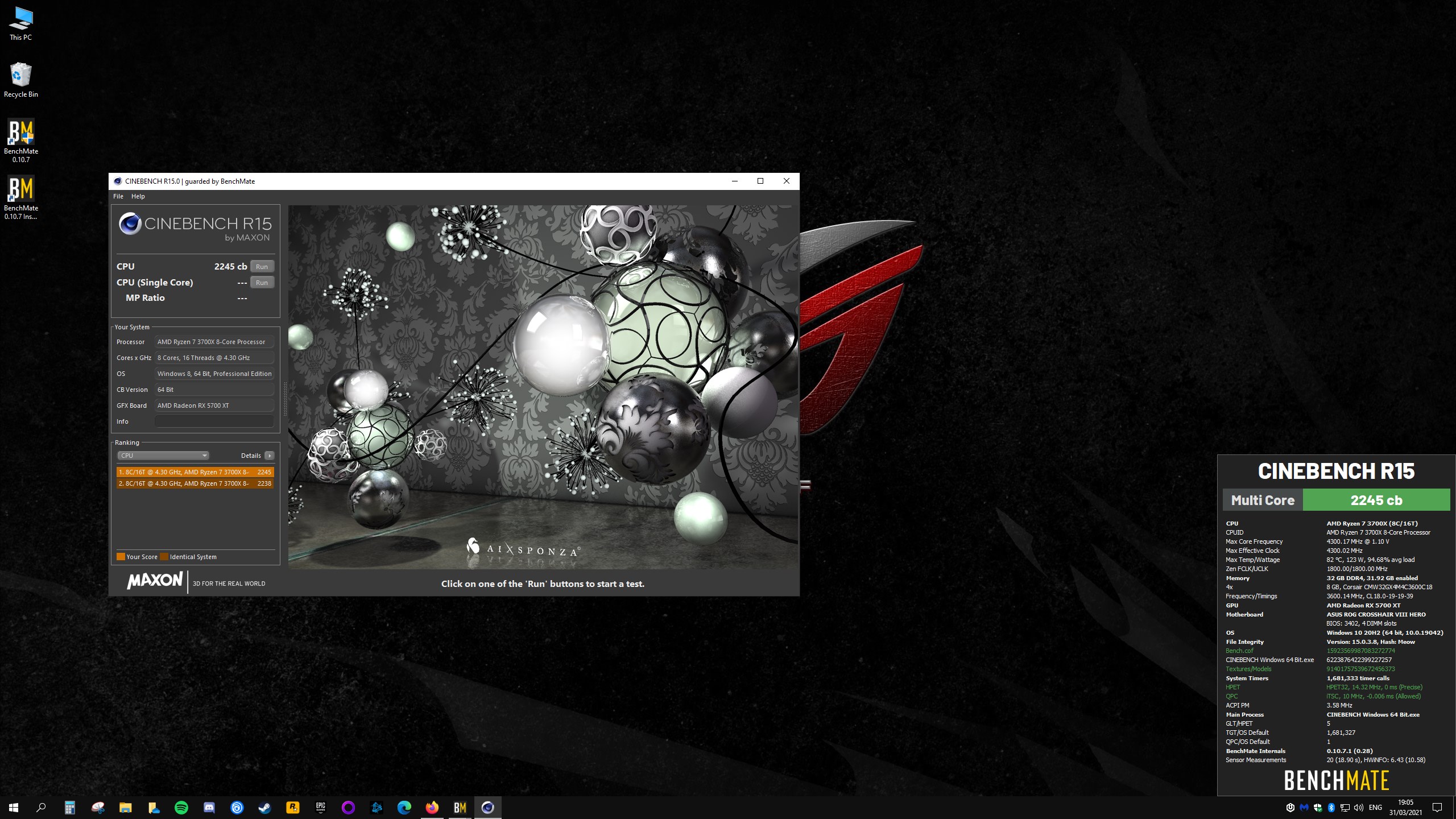
Task: Open the Action Center notifications
Action: point(1437,808)
